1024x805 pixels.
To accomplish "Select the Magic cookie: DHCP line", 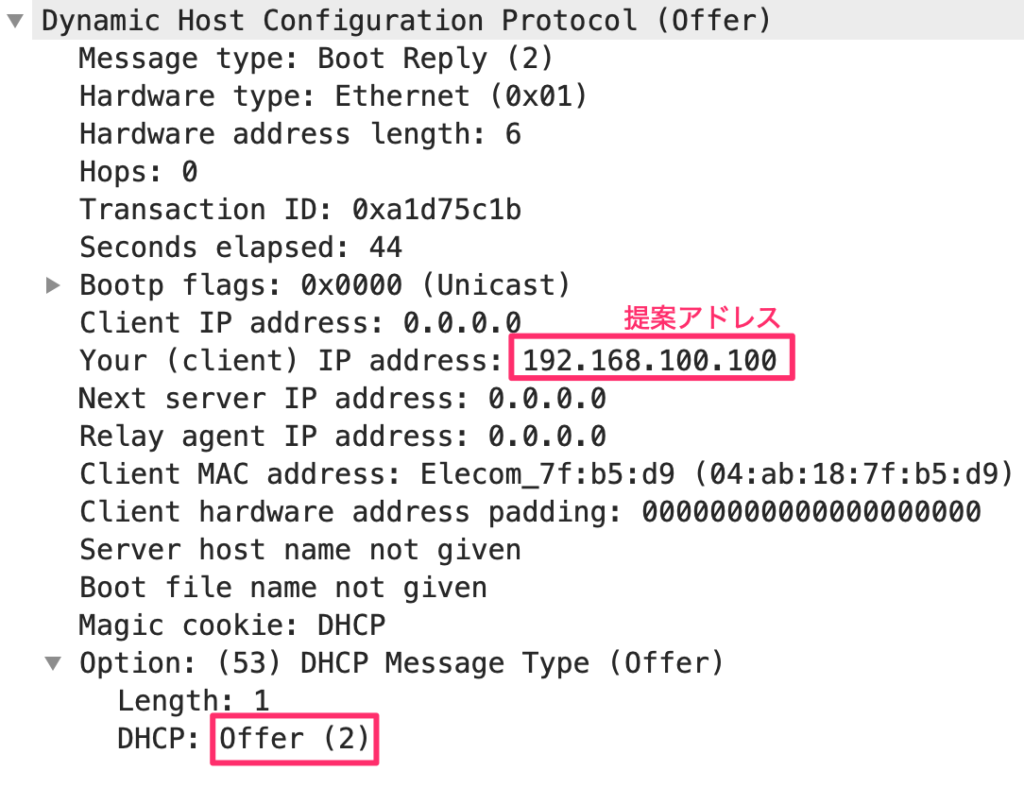I will (x=232, y=626).
